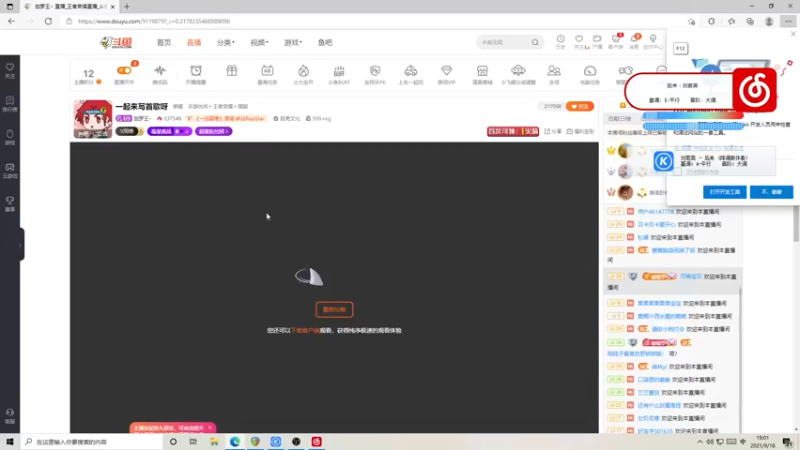Open the Windows Start menu

coord(10,442)
